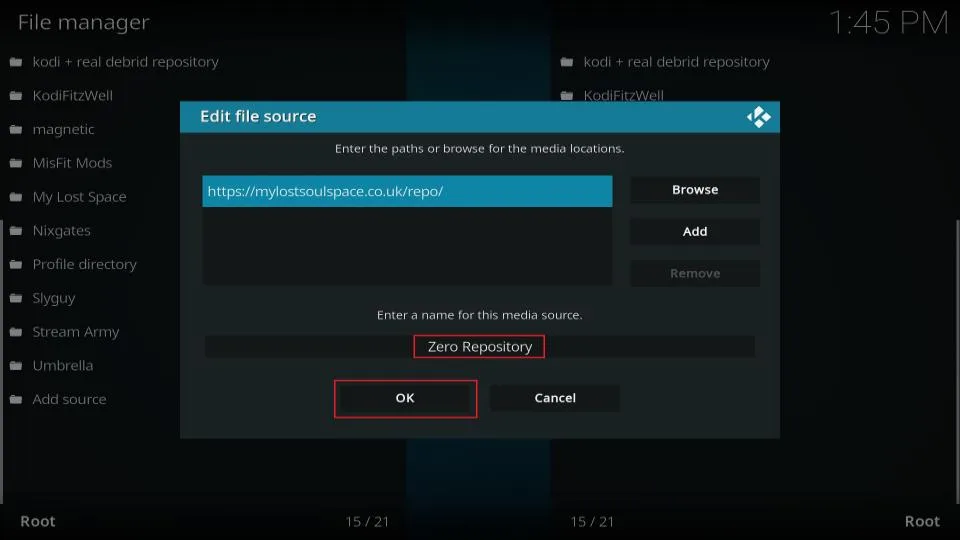This screenshot has width=960, height=540.
Task: Open right-pane kodi + real debrid repository
Action: point(676,62)
